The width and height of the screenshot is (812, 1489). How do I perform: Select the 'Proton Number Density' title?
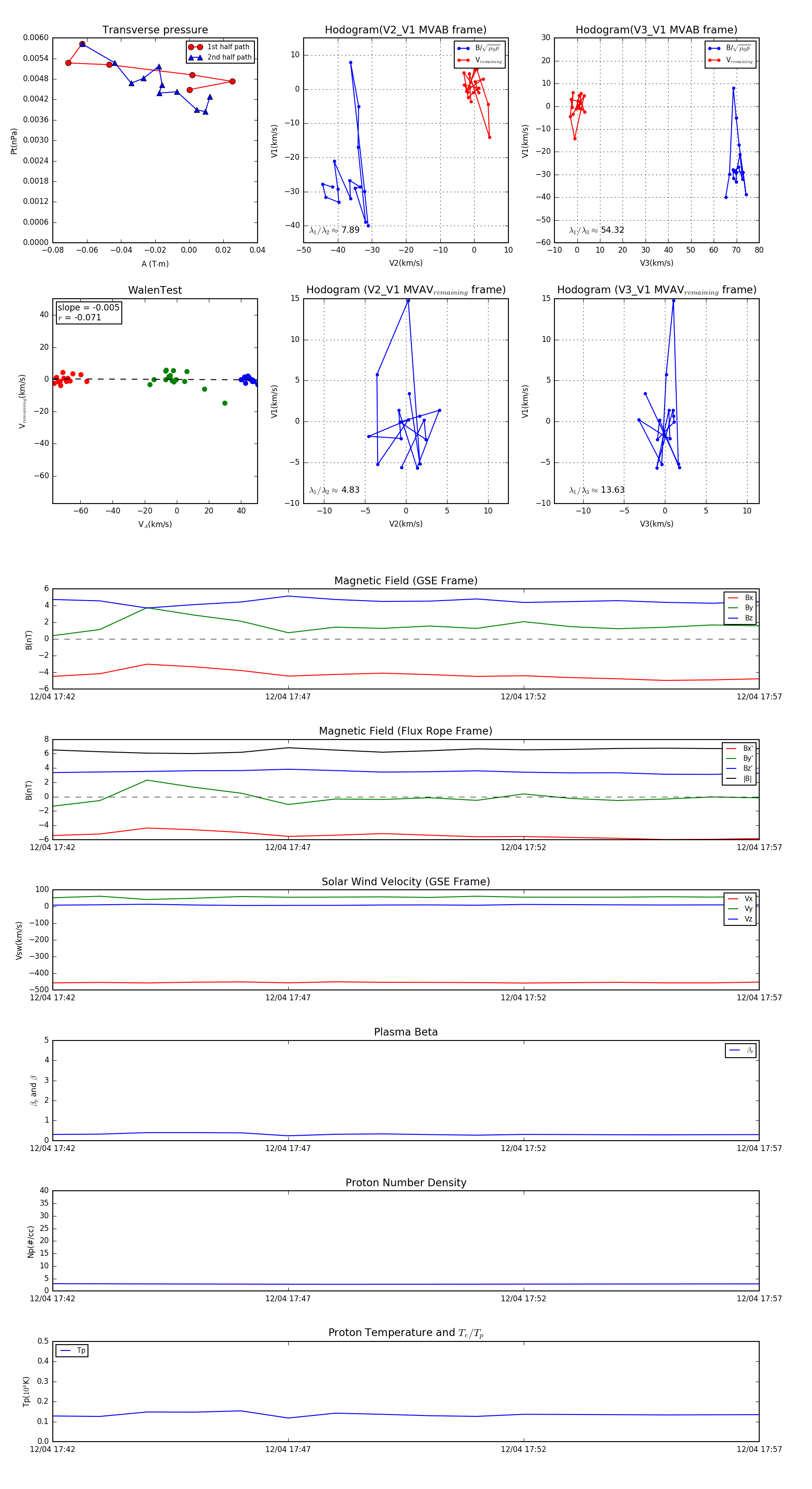(406, 1183)
